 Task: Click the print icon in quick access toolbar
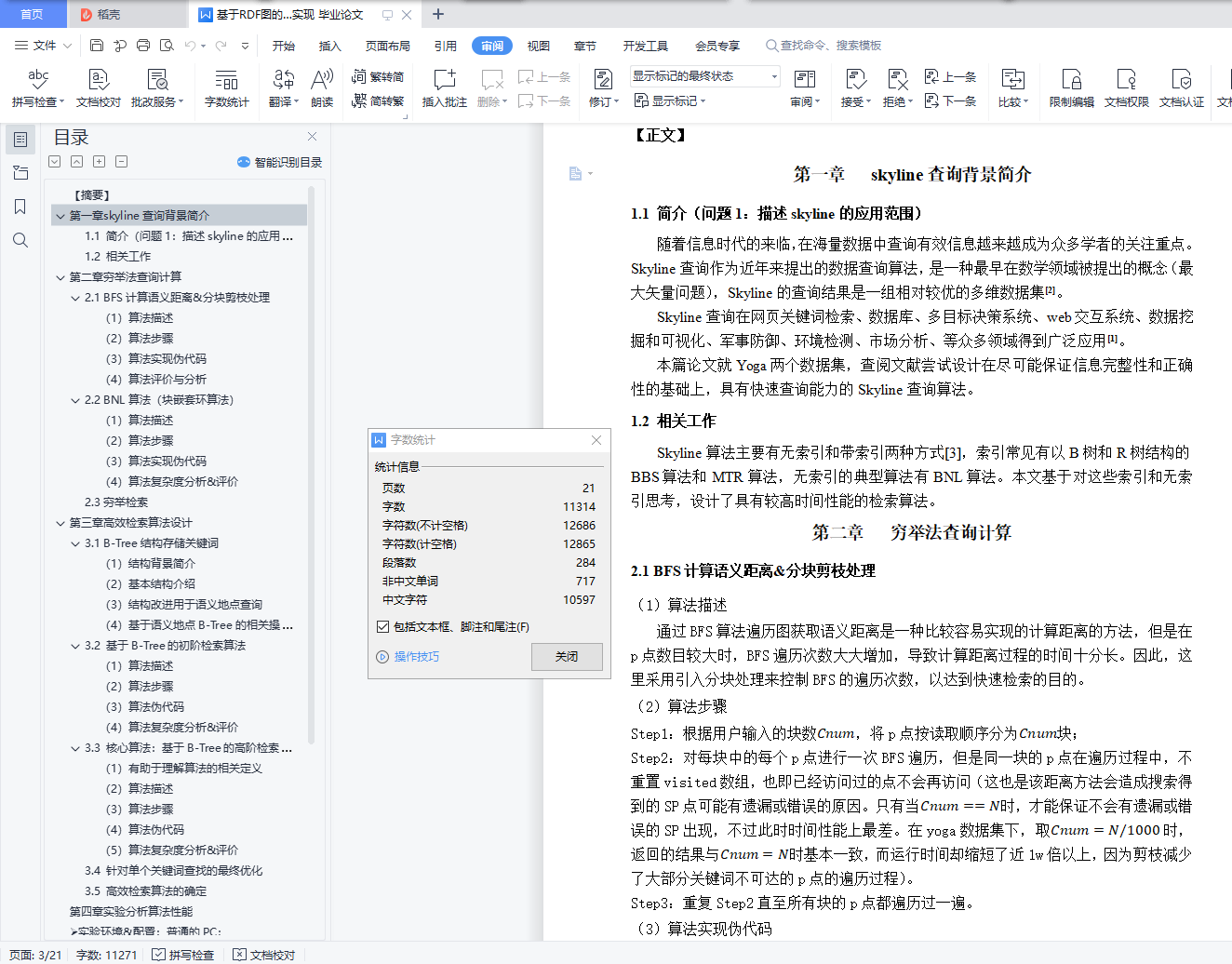point(143,46)
